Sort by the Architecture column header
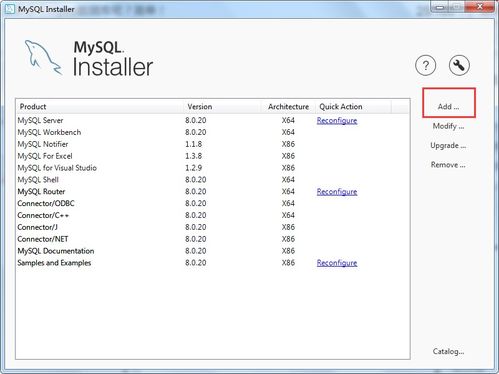 pyautogui.click(x=288, y=107)
